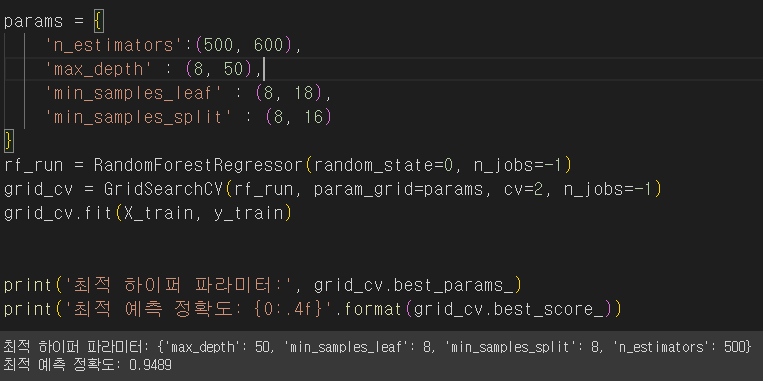
Task: Click the value 18 in the min_samples_leaf tuple
Action: (x=304, y=93)
